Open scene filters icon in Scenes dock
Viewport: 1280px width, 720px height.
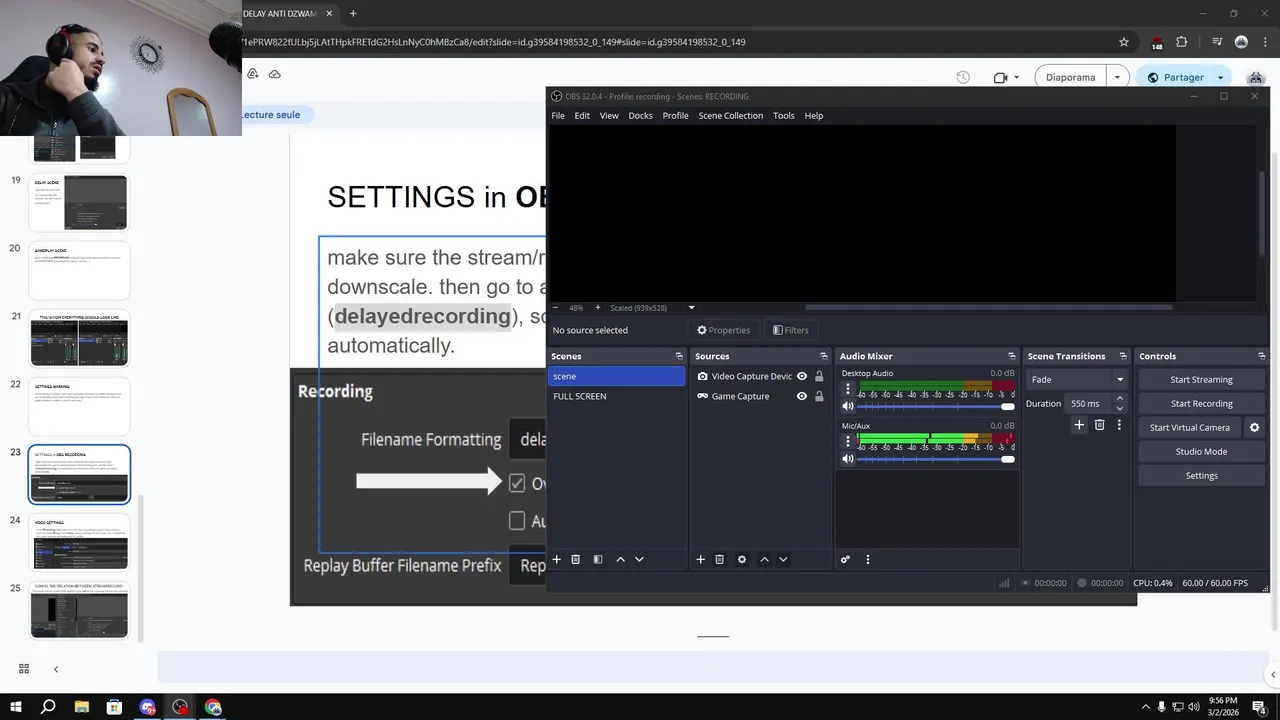coord(598,560)
